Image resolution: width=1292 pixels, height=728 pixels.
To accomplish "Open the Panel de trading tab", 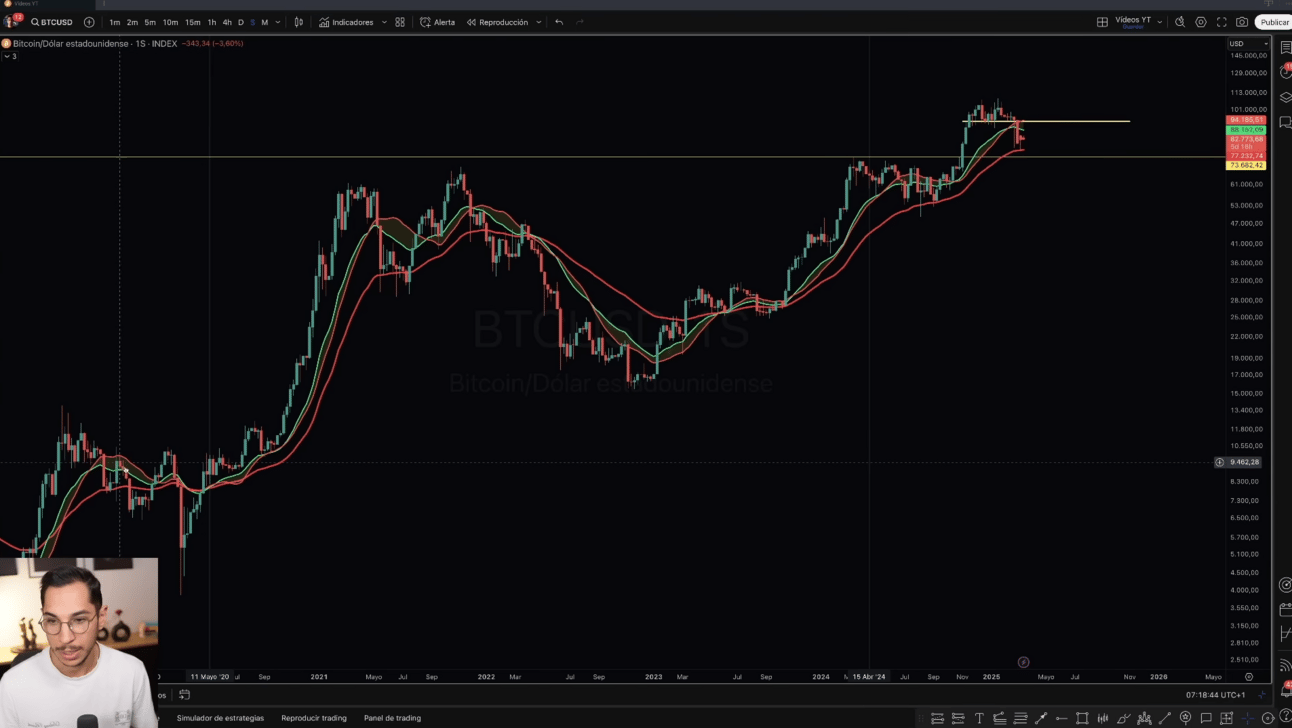I will pyautogui.click(x=392, y=718).
